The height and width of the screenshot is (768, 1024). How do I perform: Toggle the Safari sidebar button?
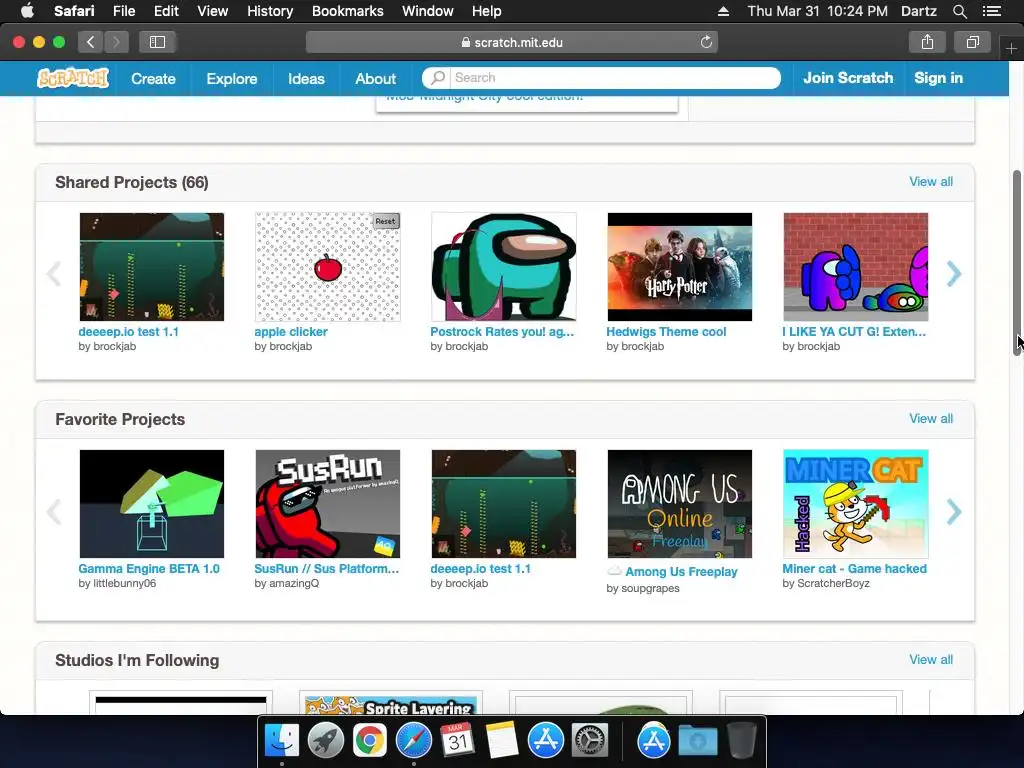(157, 42)
